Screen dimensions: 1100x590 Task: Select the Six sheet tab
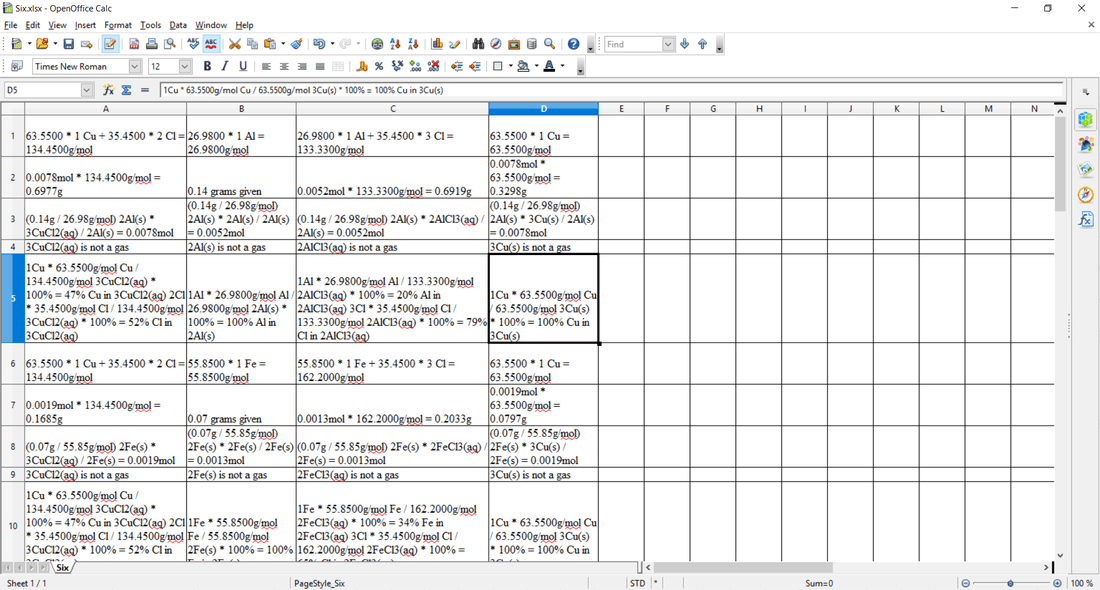[62, 568]
